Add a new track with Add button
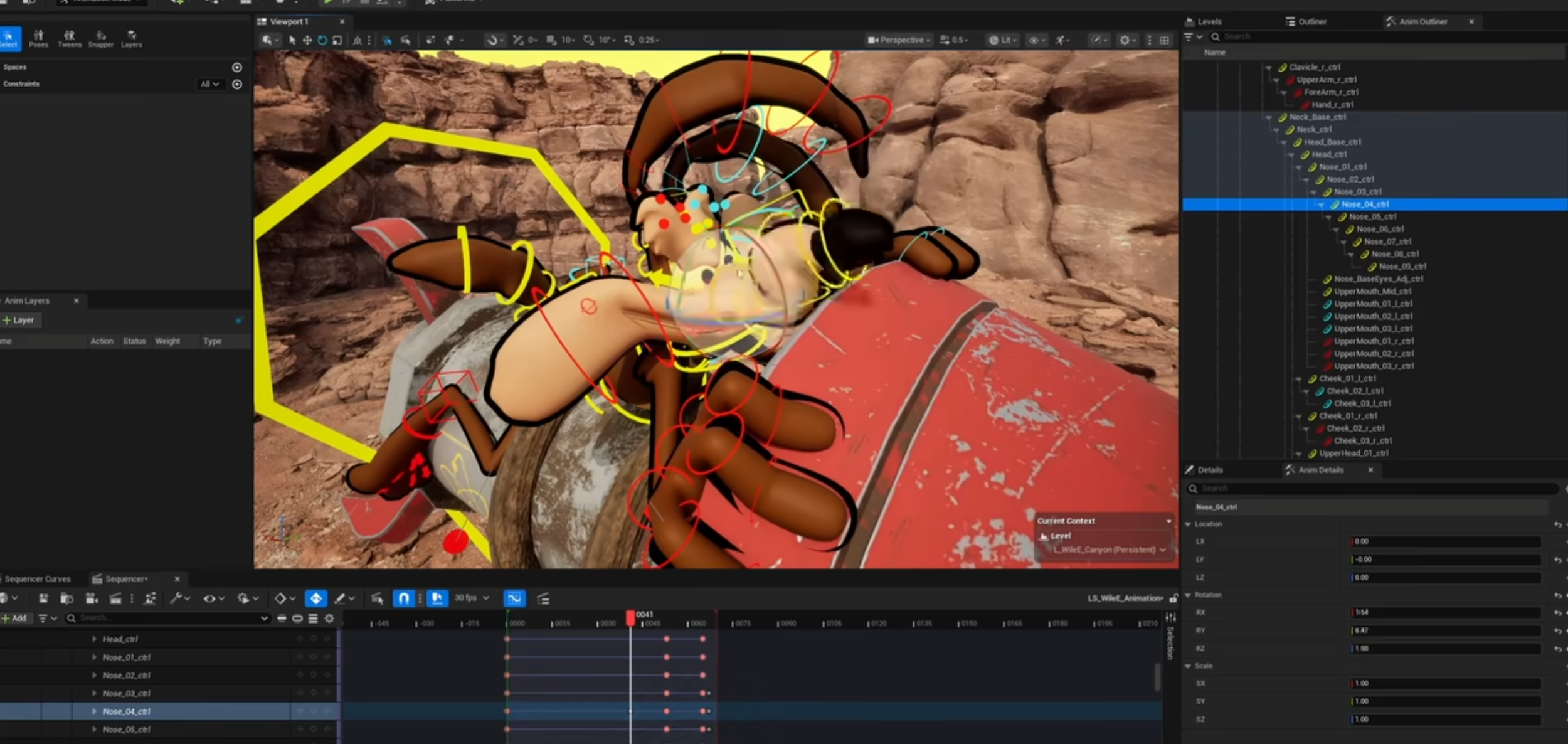The height and width of the screenshot is (744, 1568). pyautogui.click(x=15, y=619)
